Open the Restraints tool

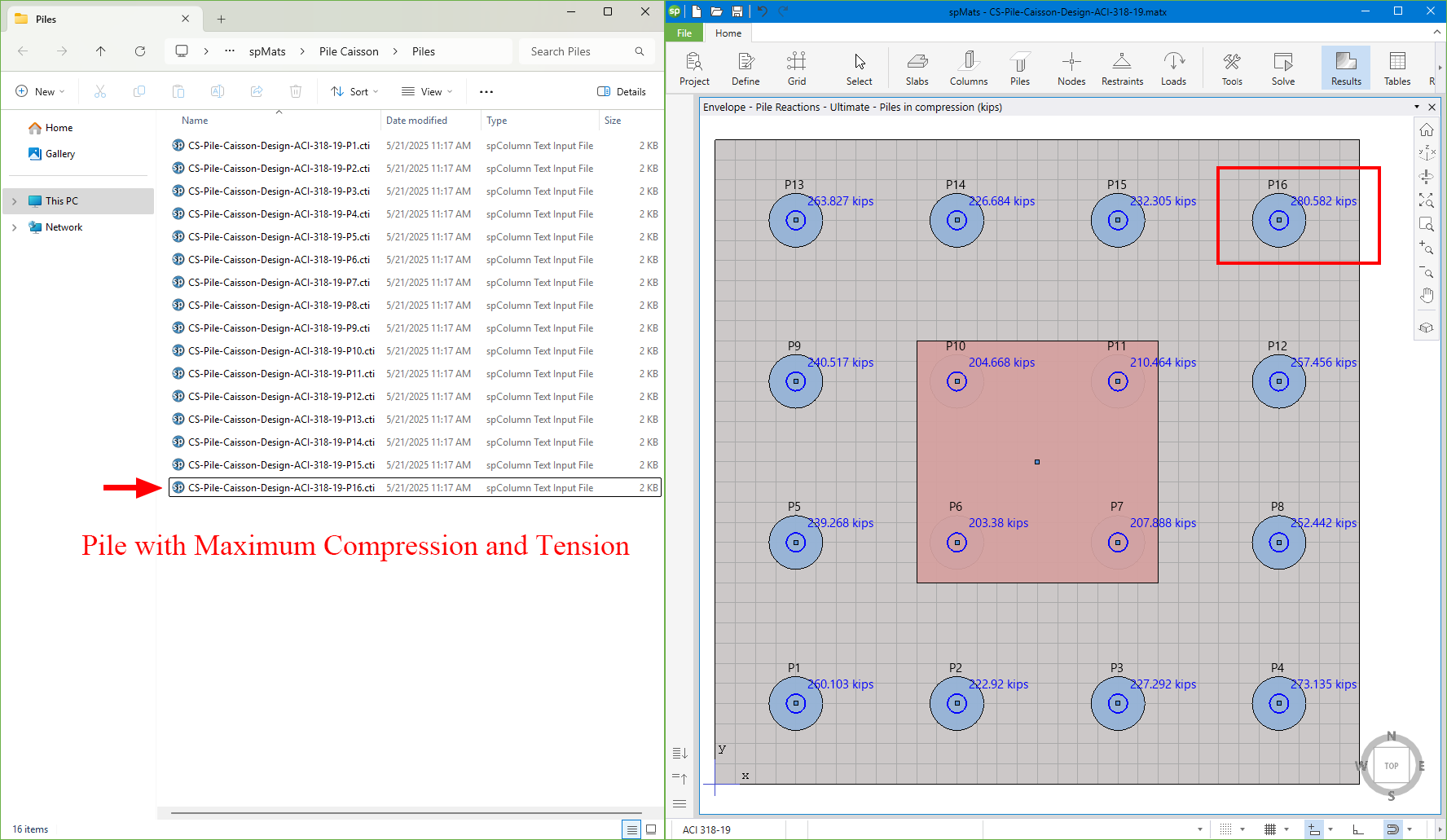[1122, 68]
